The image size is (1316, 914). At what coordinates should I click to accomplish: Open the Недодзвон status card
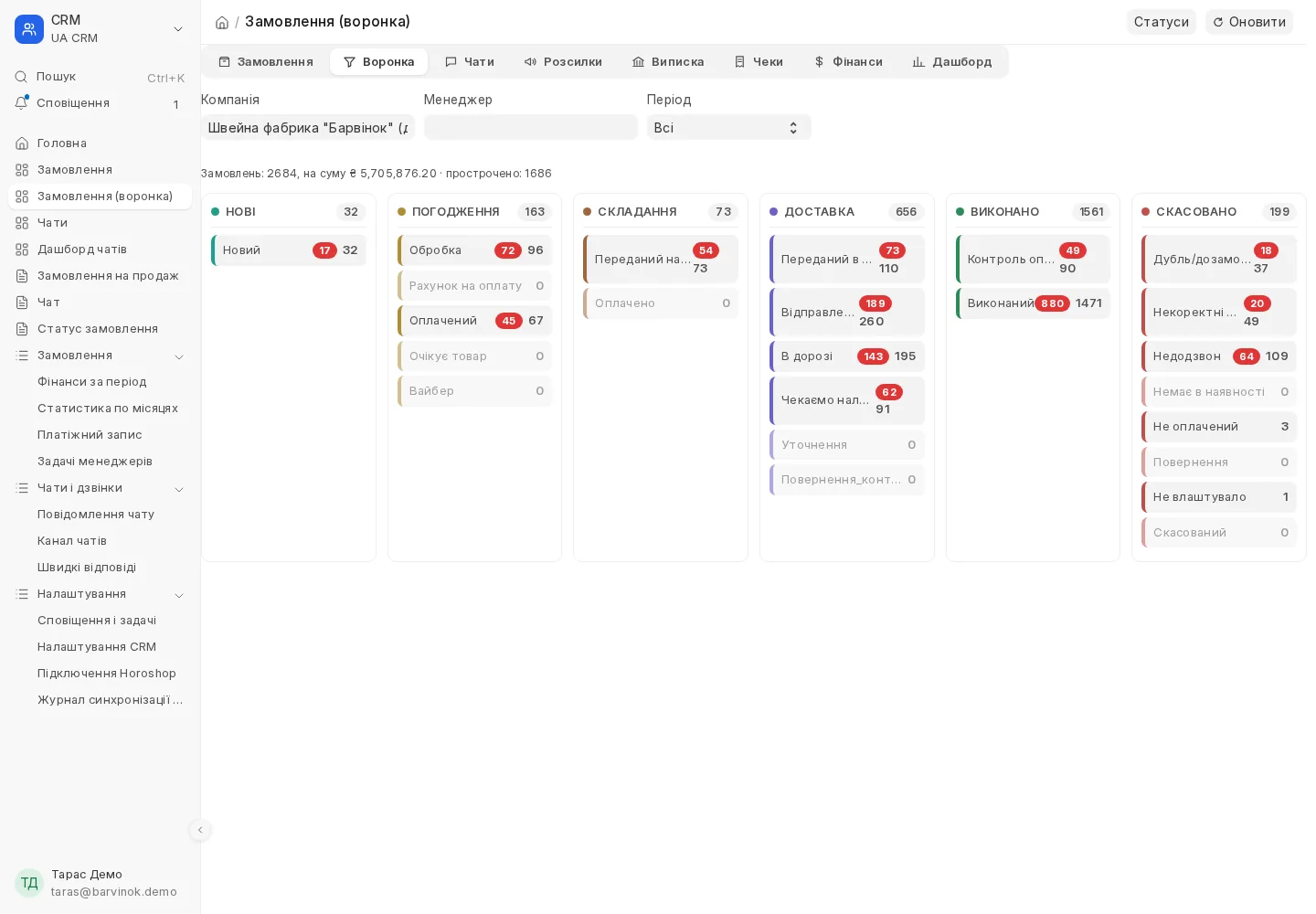pyautogui.click(x=1219, y=356)
